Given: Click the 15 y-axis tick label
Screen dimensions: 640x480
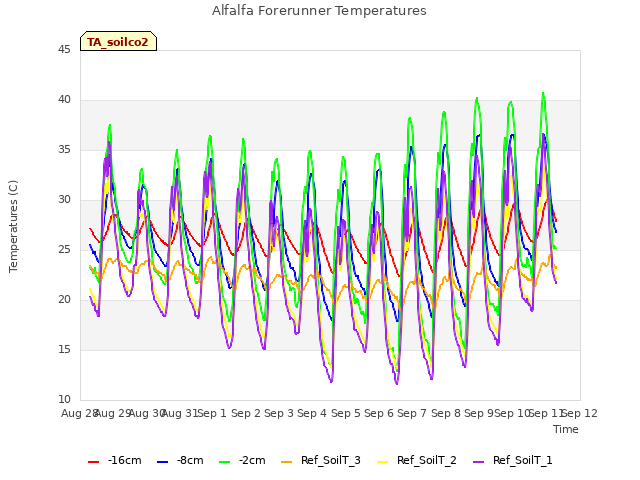Looking at the screenshot, I should [64, 349].
